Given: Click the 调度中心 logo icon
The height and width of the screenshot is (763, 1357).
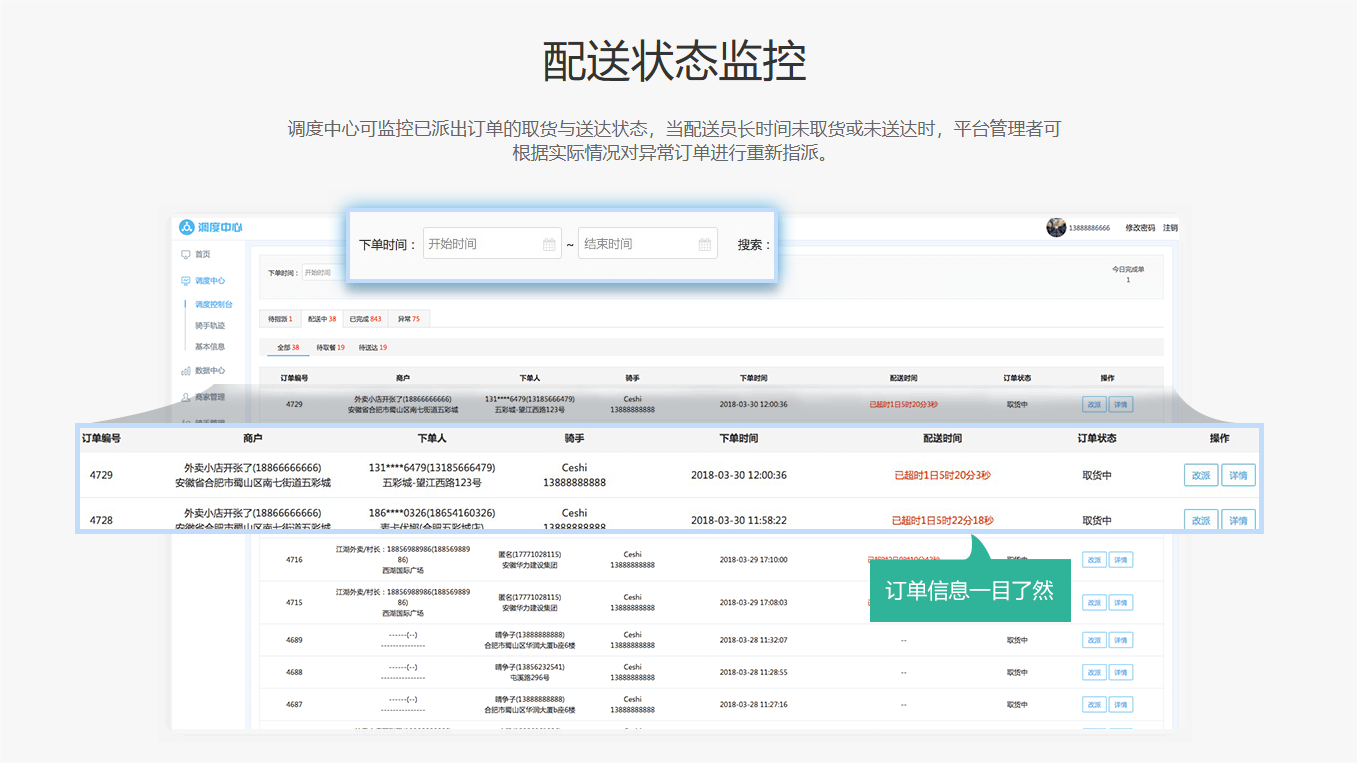Looking at the screenshot, I should [x=186, y=228].
